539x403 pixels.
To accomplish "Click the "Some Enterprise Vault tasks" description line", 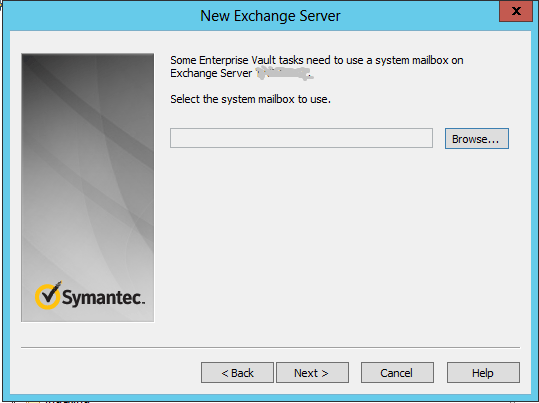I will tap(317, 60).
